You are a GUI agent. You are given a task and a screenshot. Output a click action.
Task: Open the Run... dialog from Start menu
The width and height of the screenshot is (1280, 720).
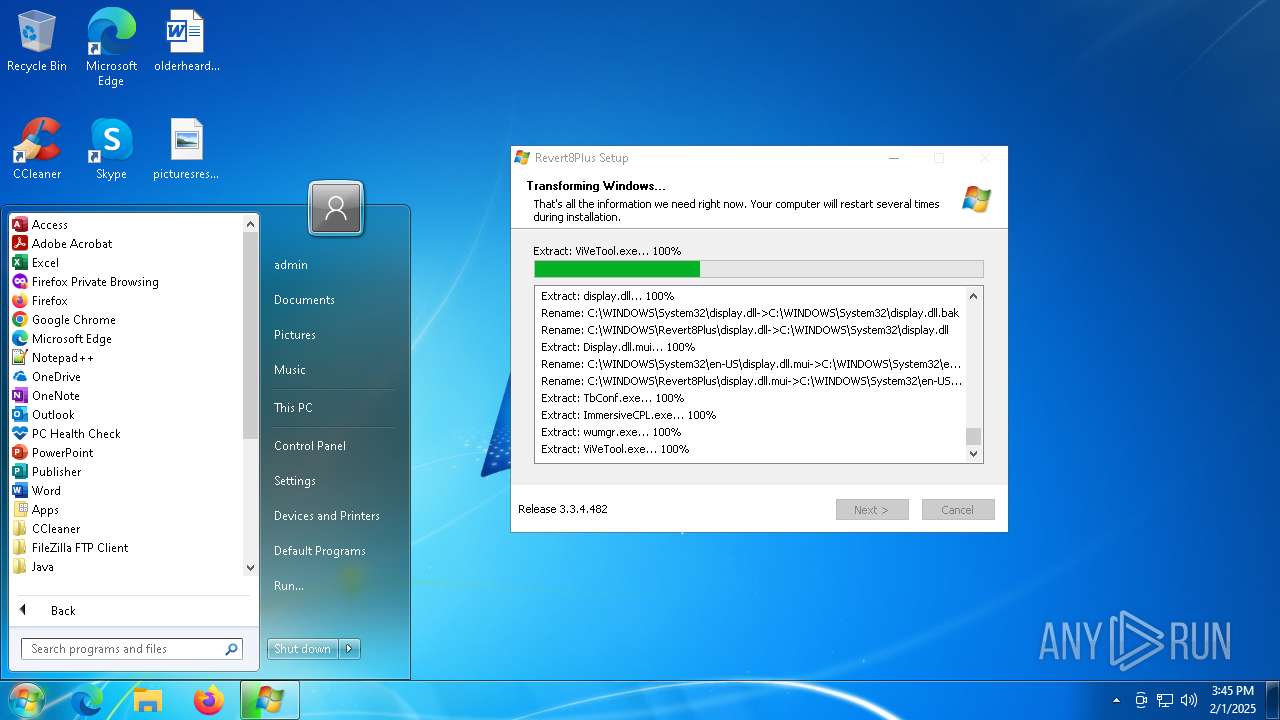click(289, 586)
